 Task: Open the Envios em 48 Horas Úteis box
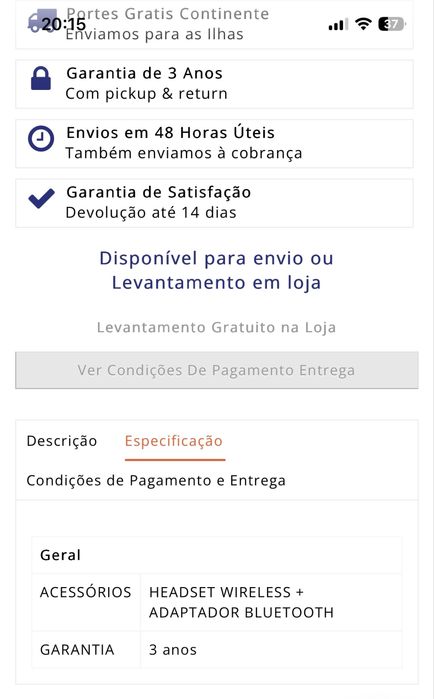(x=214, y=144)
